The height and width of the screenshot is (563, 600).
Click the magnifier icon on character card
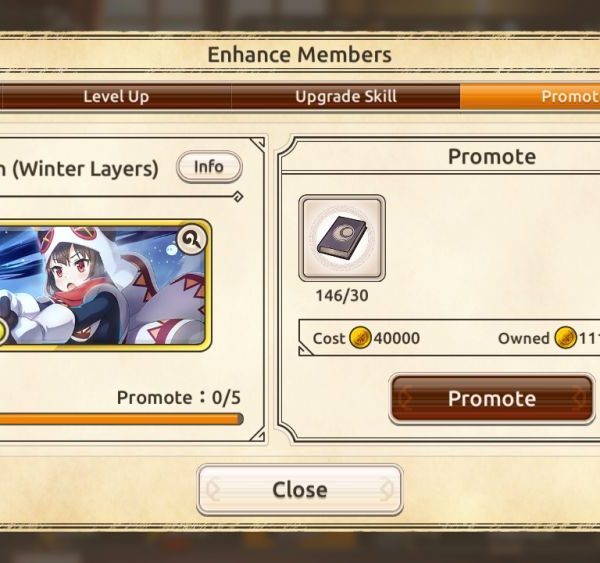(192, 240)
